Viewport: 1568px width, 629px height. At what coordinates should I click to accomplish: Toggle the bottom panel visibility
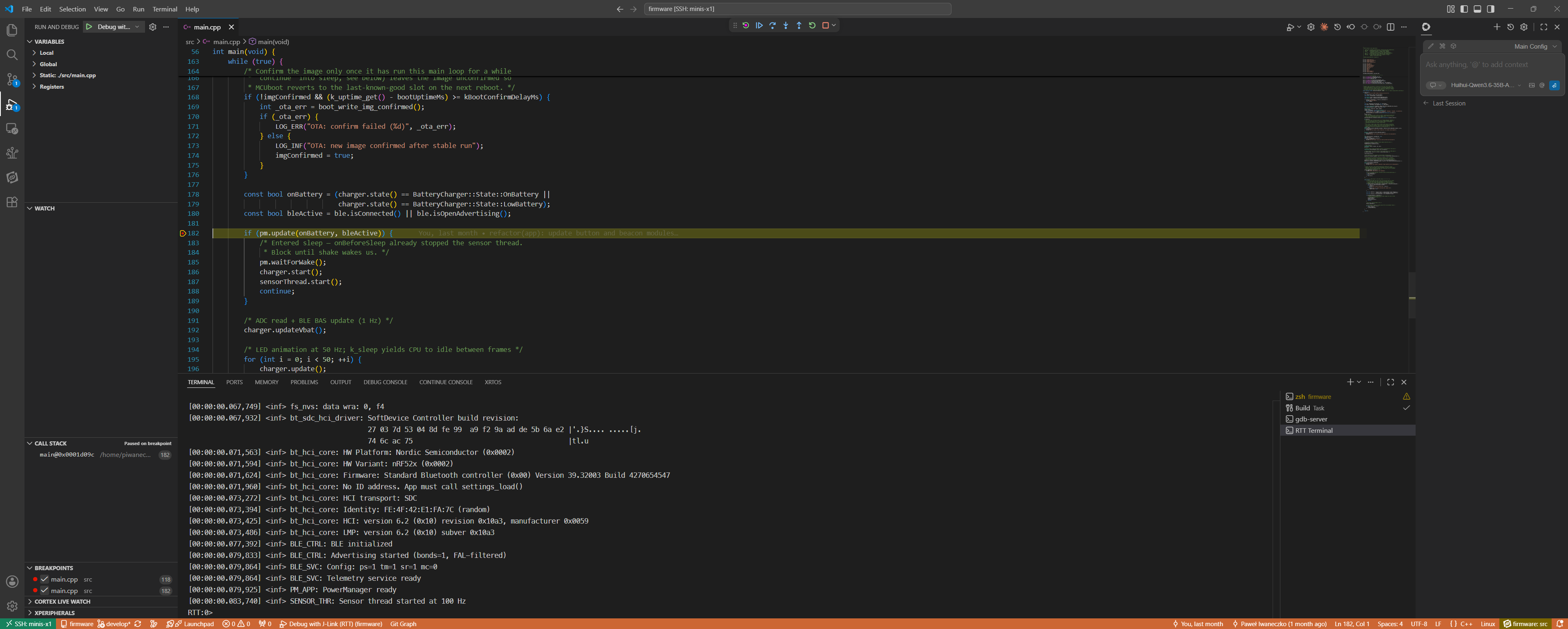click(x=1477, y=9)
